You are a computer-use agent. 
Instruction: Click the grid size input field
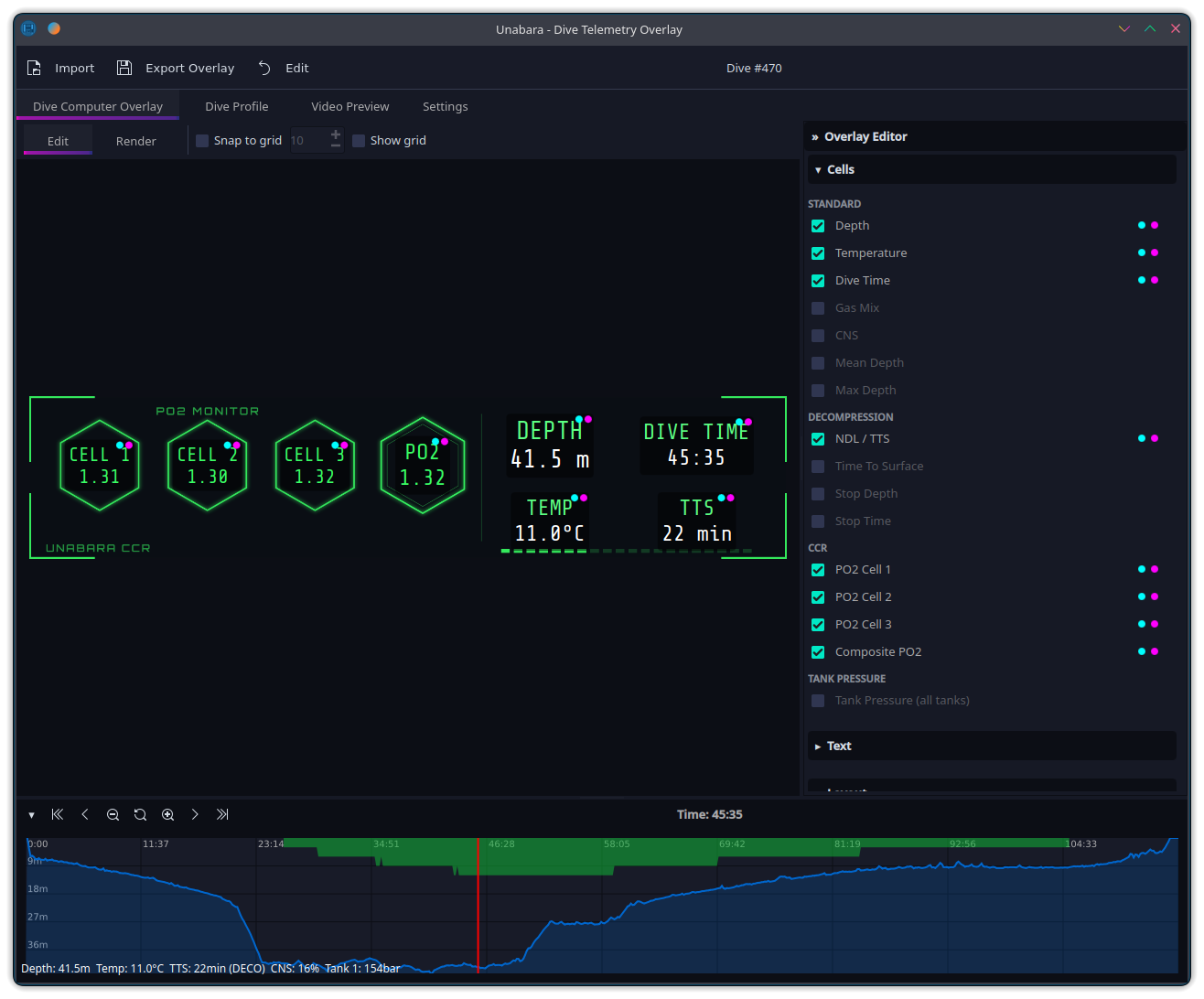[308, 141]
